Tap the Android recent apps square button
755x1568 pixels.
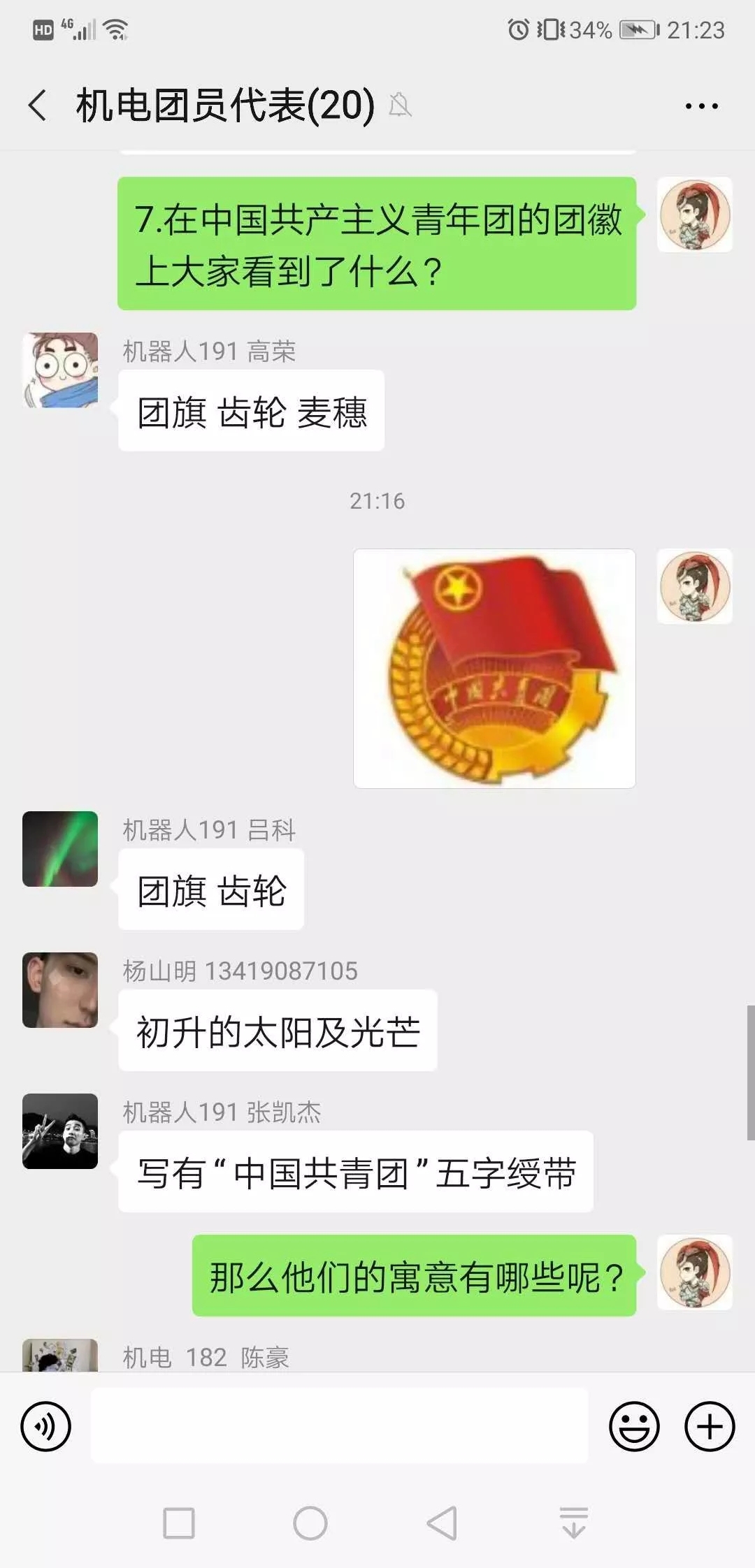coord(179,1523)
